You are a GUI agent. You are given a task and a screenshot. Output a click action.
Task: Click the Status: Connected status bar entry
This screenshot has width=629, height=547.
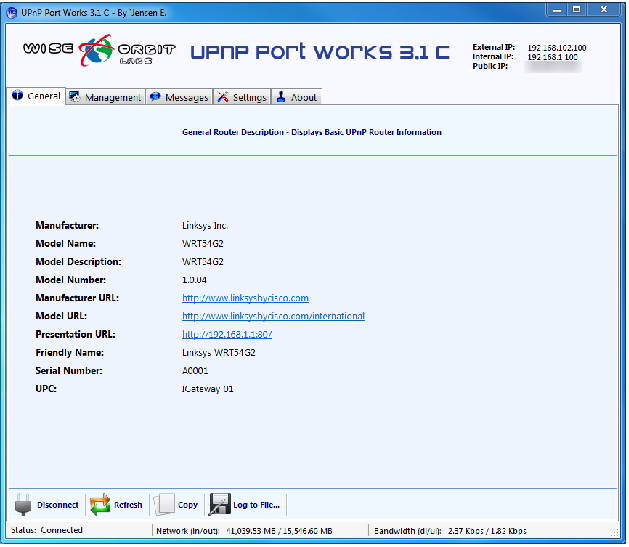click(x=47, y=530)
